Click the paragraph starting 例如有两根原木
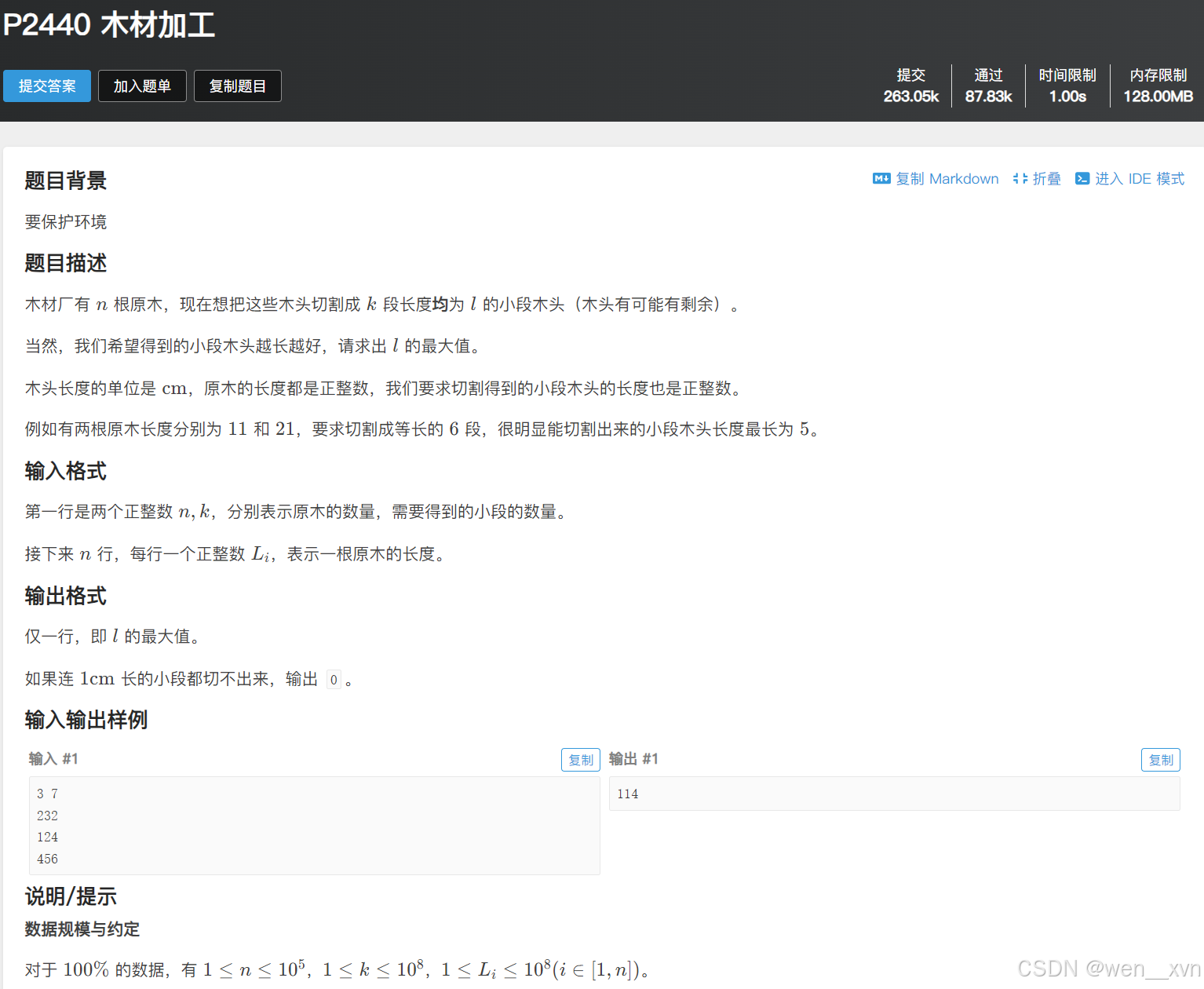 [424, 429]
